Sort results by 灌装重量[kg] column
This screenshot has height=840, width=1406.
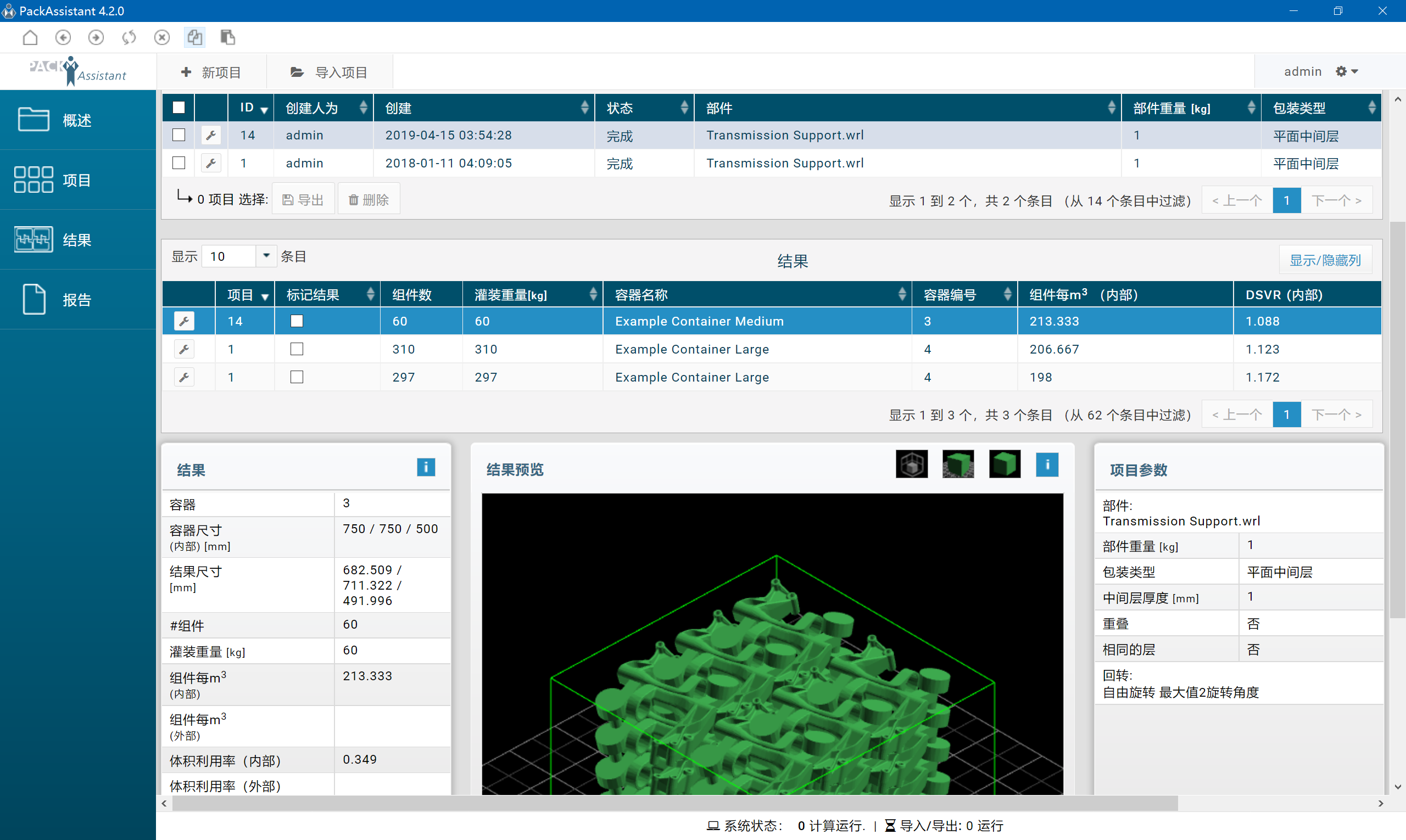point(533,294)
